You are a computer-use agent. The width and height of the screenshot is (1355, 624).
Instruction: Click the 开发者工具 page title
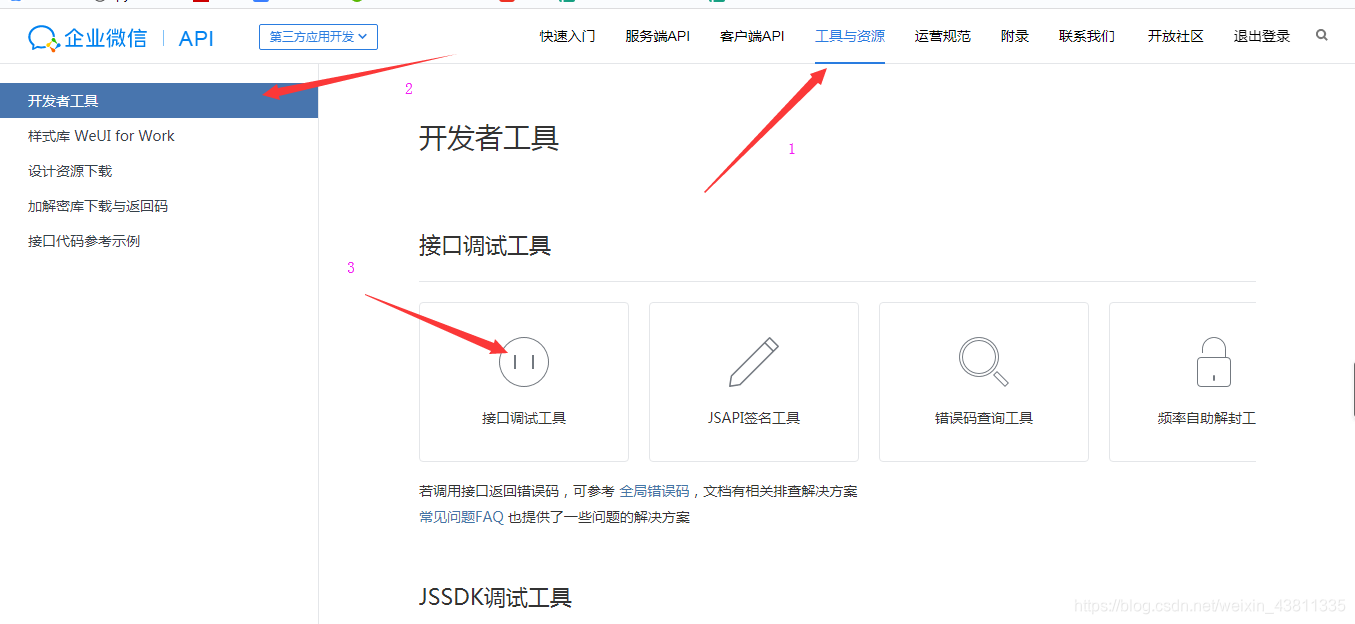tap(489, 138)
